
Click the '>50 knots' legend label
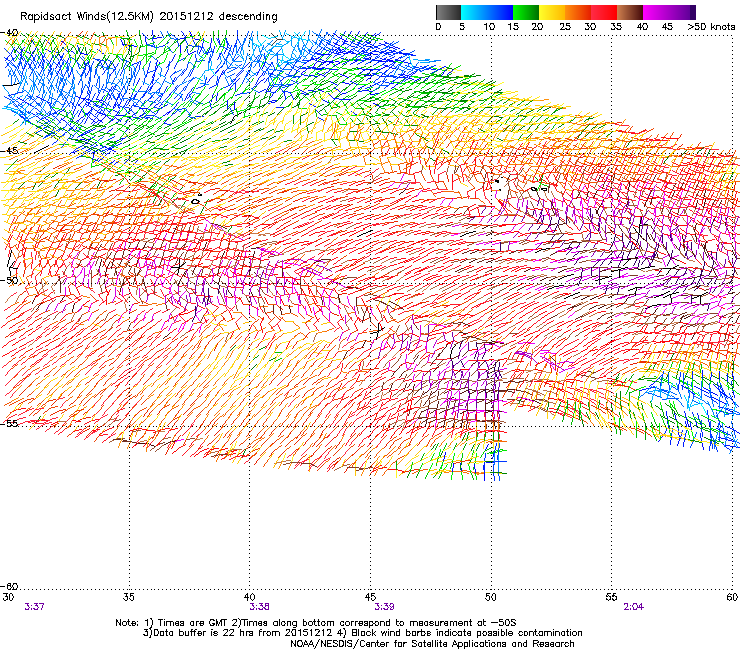[x=711, y=27]
